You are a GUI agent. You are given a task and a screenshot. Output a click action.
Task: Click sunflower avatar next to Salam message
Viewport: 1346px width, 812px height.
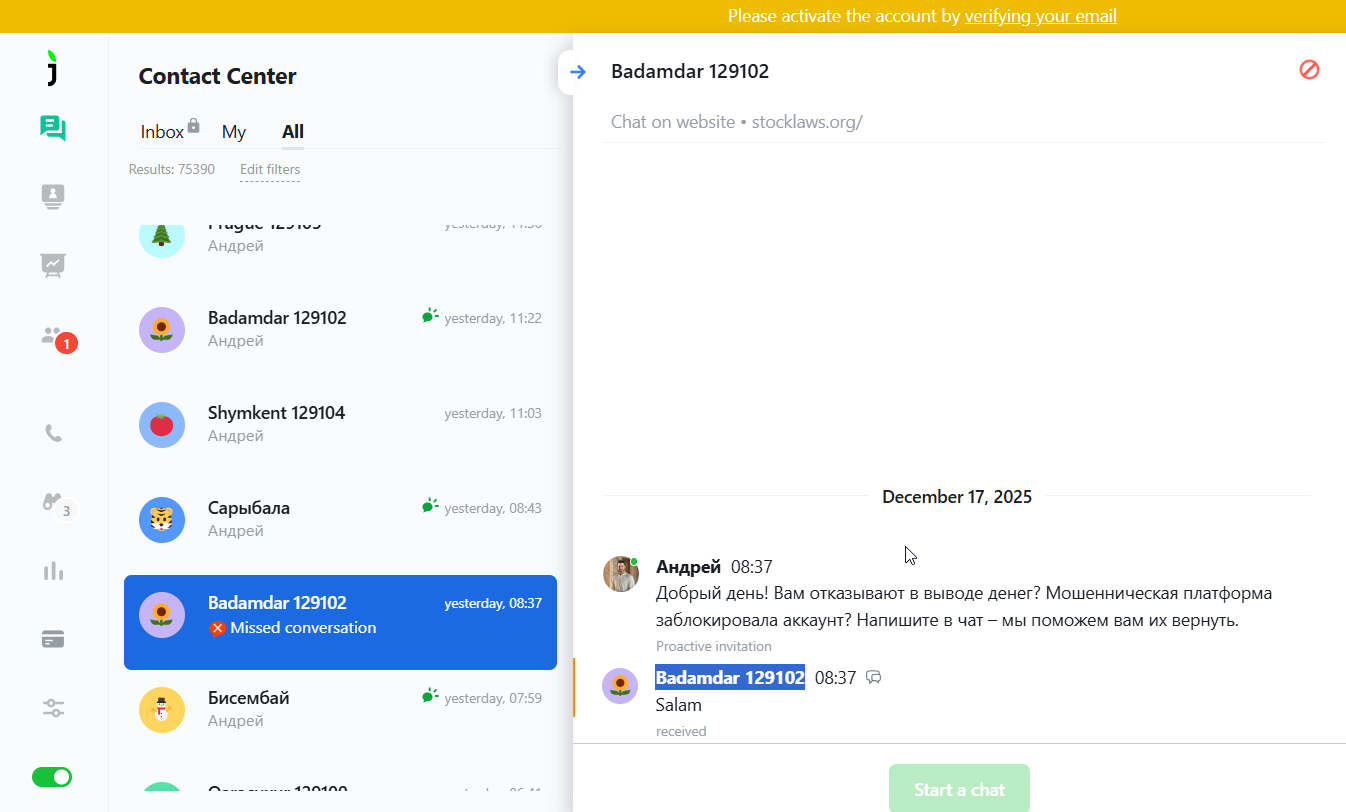tap(620, 686)
